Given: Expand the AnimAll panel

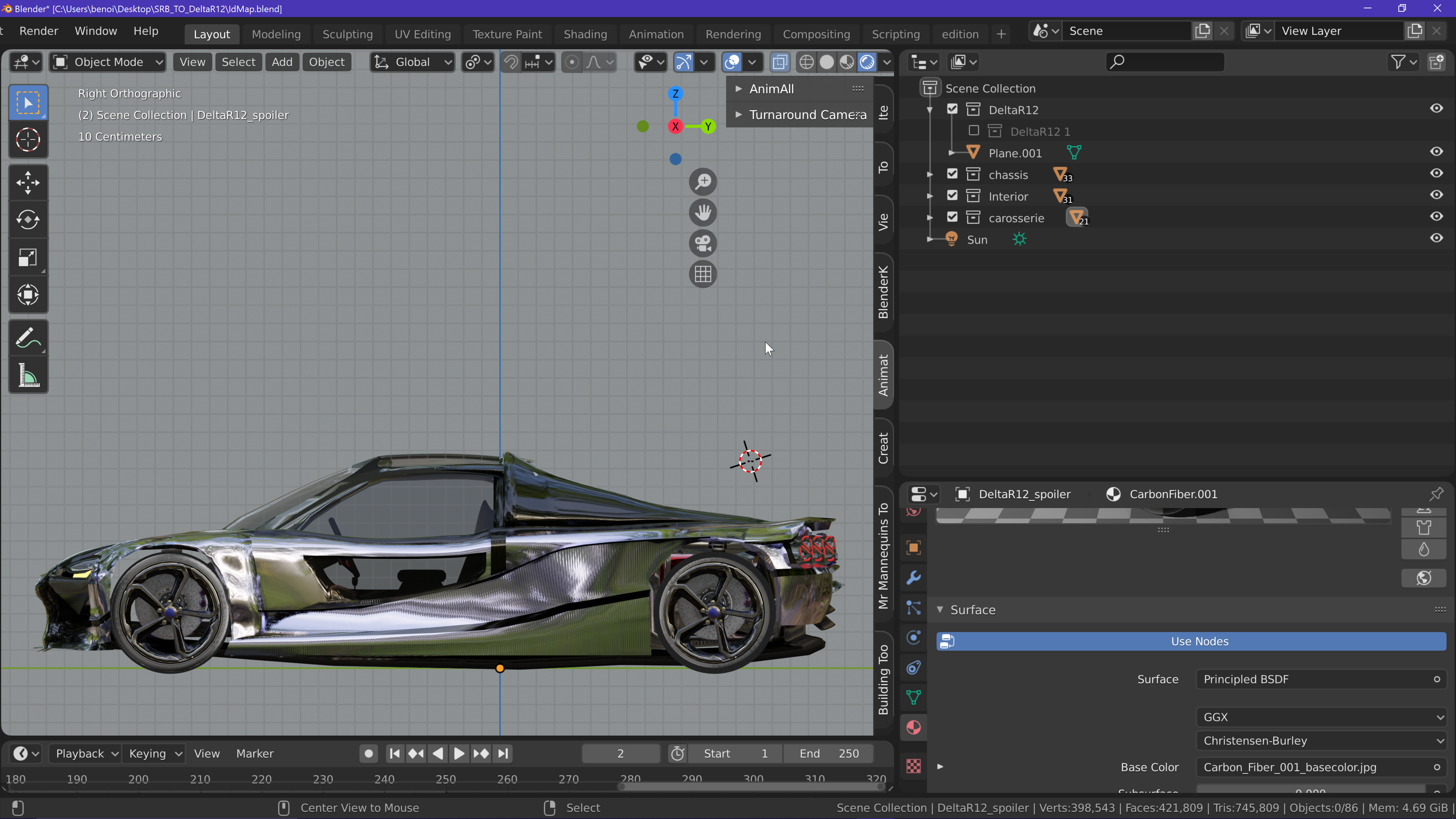Looking at the screenshot, I should click(738, 89).
